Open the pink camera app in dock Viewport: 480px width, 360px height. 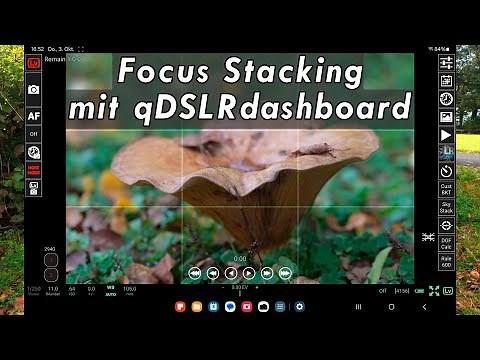pyautogui.click(x=247, y=307)
